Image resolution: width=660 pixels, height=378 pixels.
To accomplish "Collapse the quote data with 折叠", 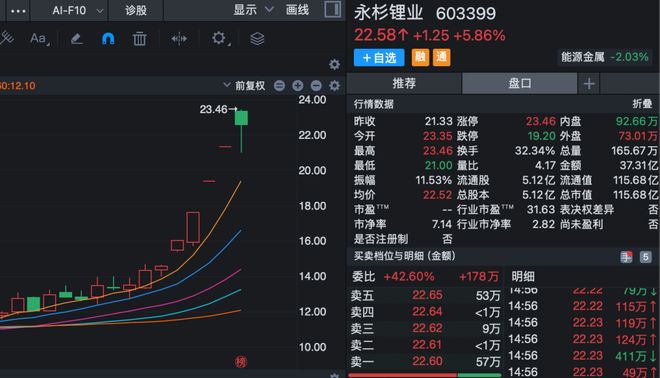I will (642, 104).
